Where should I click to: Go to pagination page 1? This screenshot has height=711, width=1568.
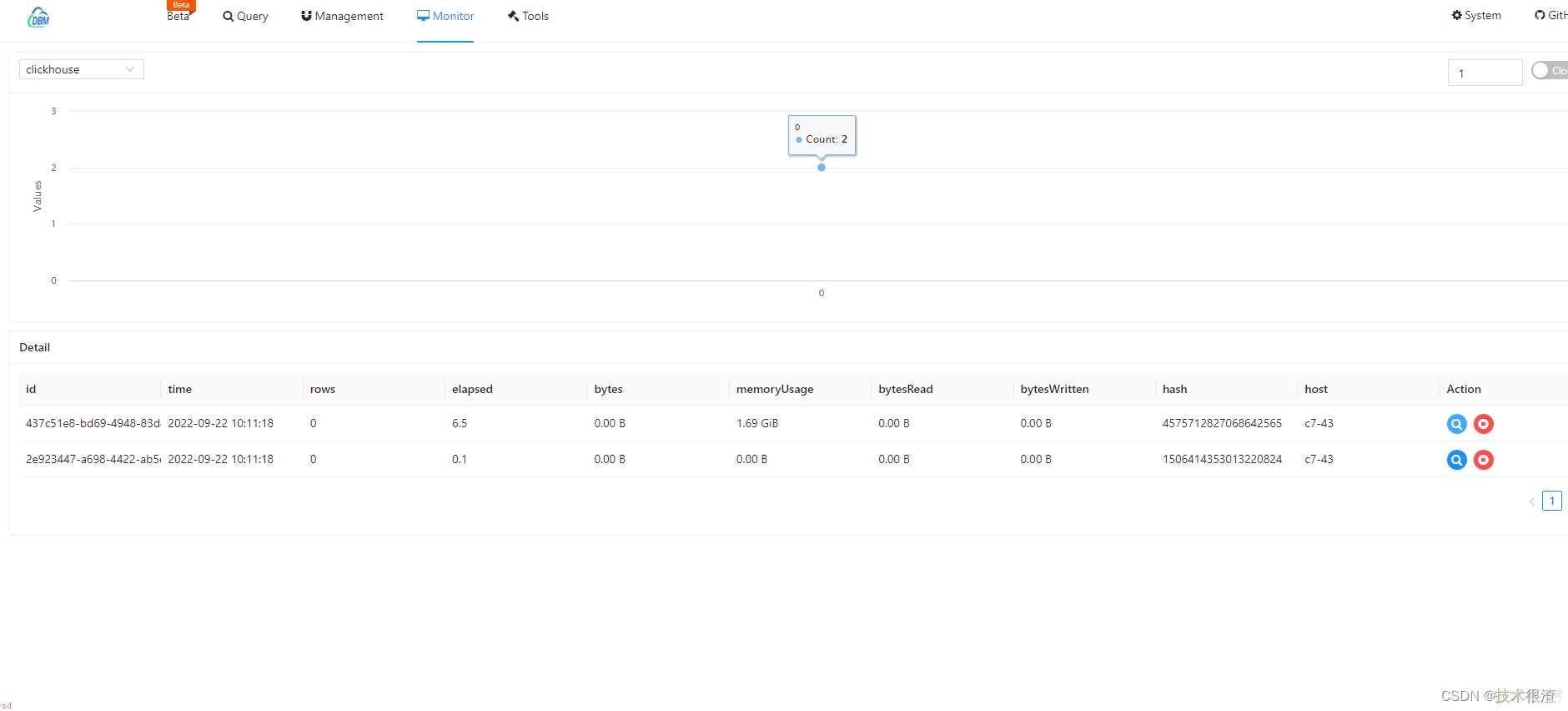tap(1552, 501)
